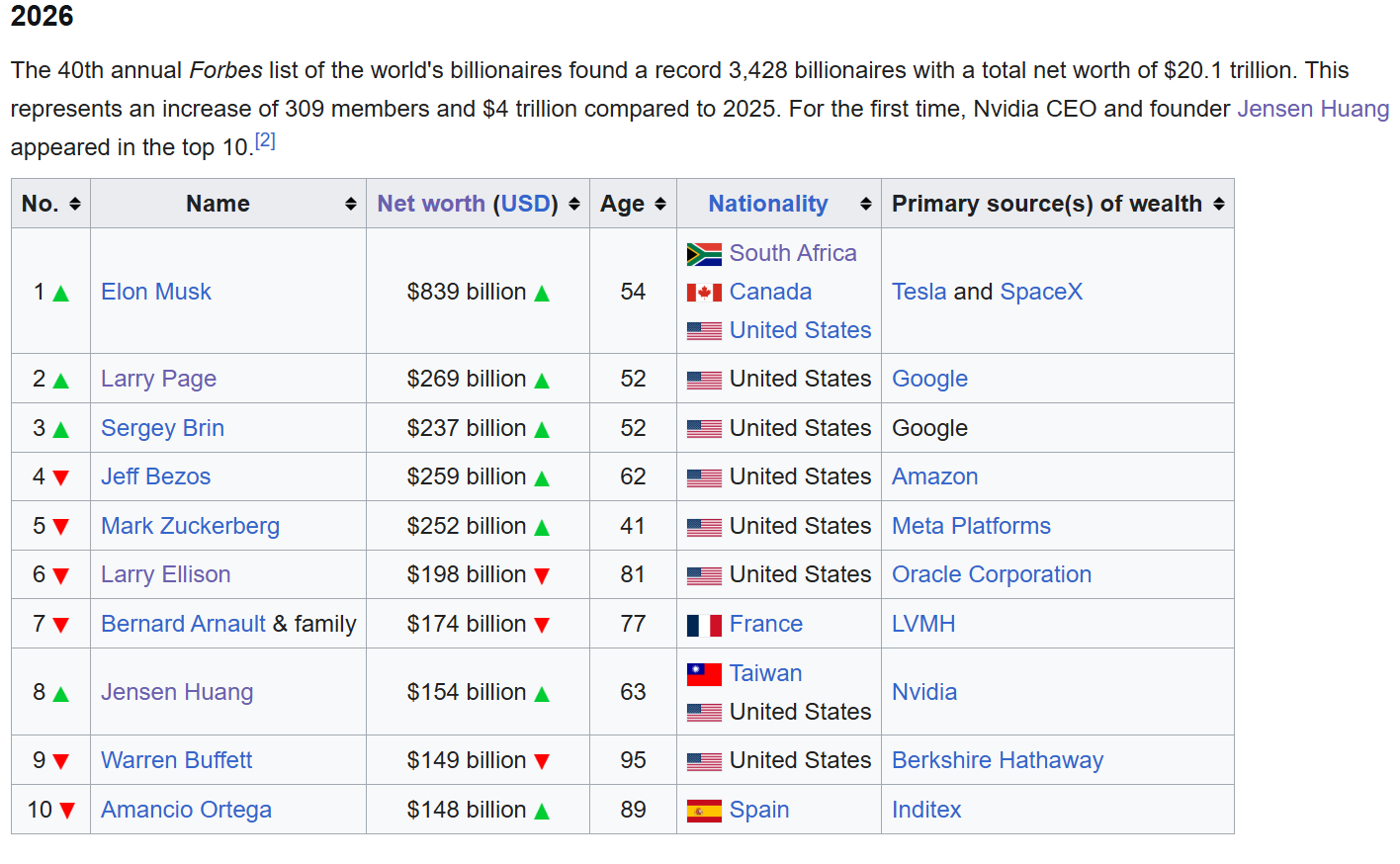The image size is (1400, 864).
Task: Click the red down arrow beside $174 billion
Action: point(542,625)
